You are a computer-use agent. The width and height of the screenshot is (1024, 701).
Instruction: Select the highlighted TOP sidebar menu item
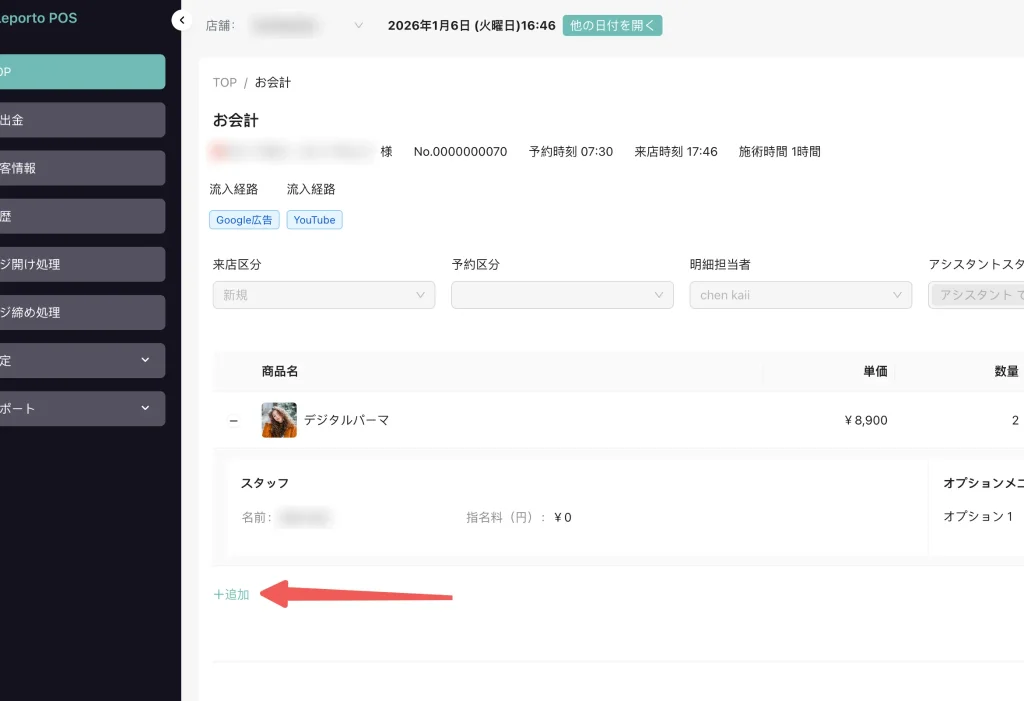click(x=80, y=72)
